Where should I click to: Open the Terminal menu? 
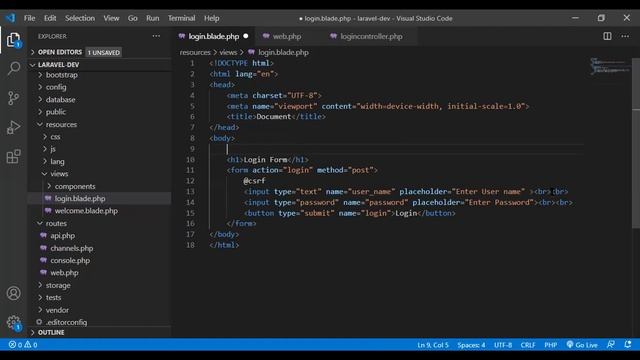pyautogui.click(x=182, y=18)
